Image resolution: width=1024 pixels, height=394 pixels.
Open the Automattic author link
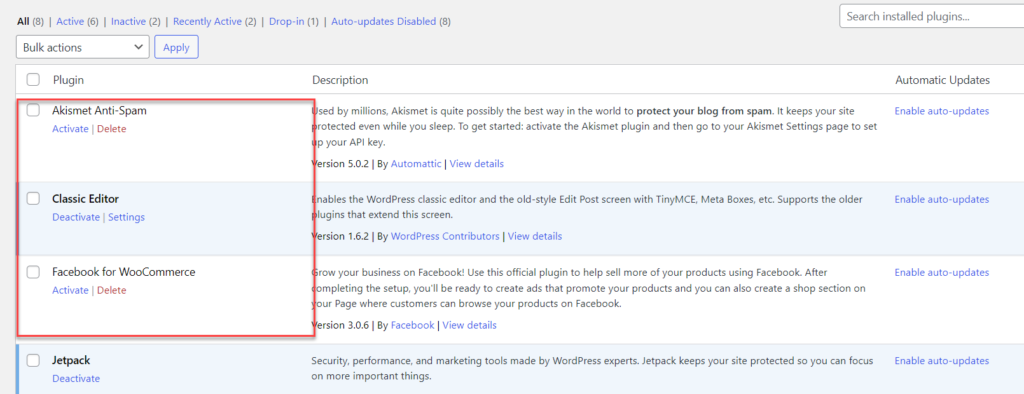pos(416,163)
